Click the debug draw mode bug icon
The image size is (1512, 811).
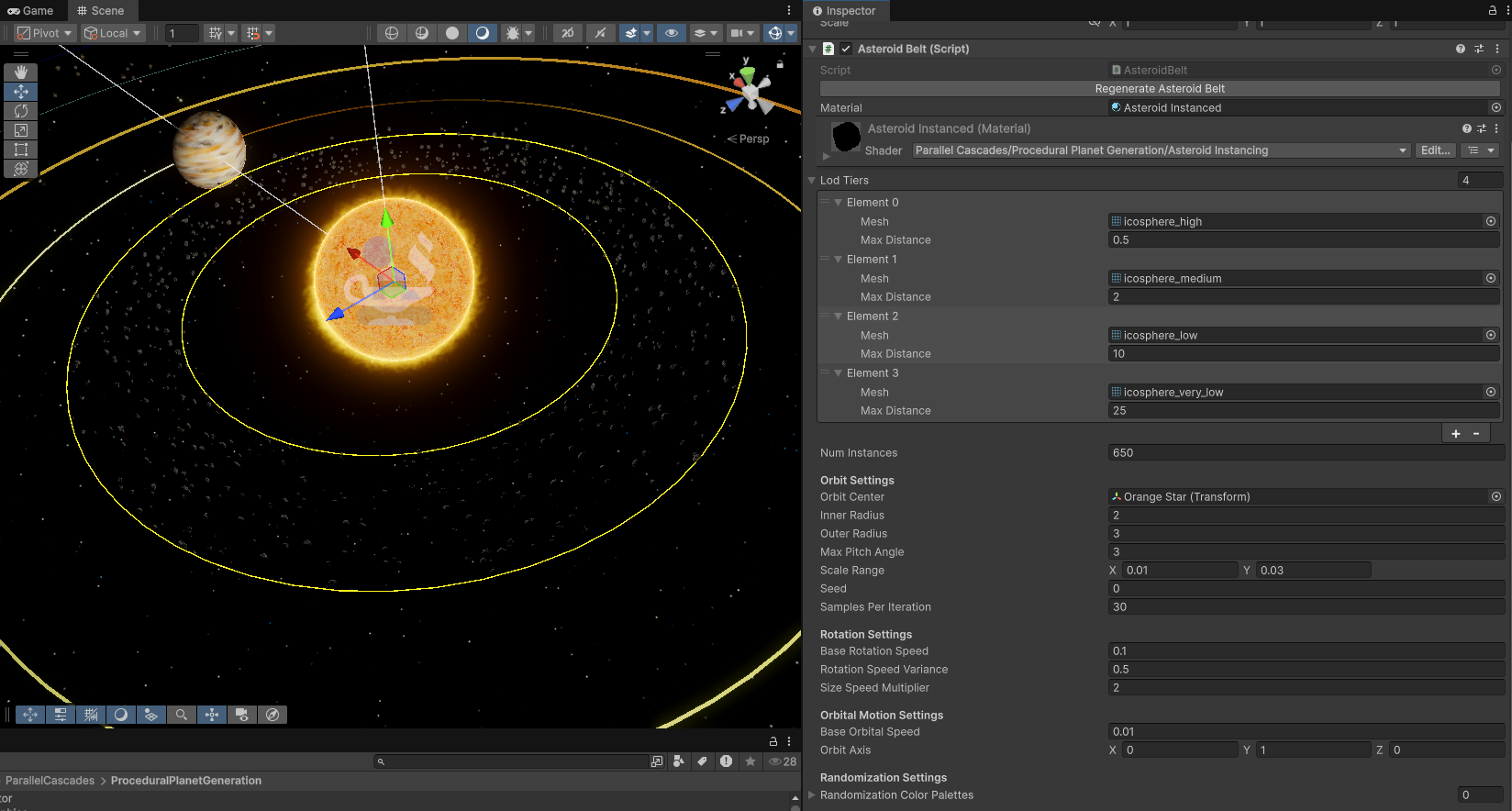click(513, 33)
